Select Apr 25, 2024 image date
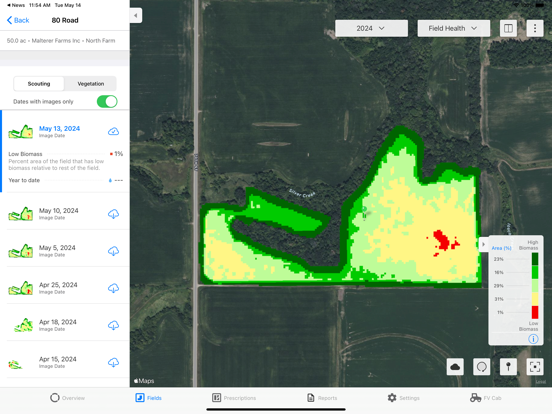Screen dimensions: 552x414 click(58, 285)
